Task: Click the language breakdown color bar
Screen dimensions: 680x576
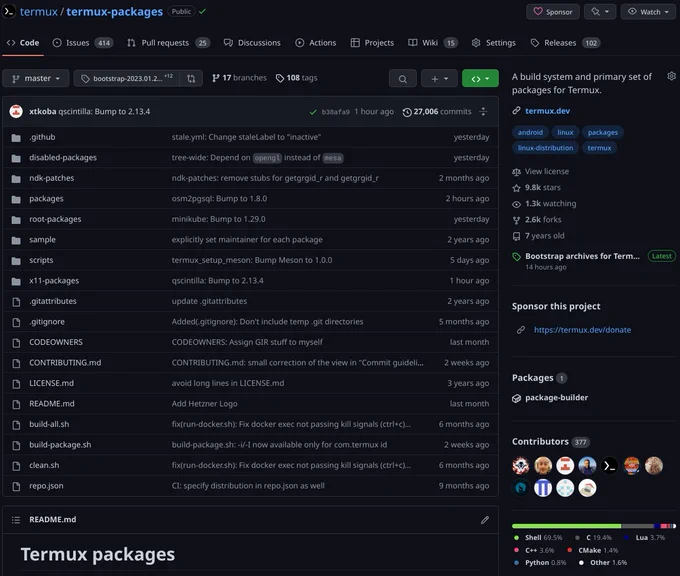Action: 594,526
